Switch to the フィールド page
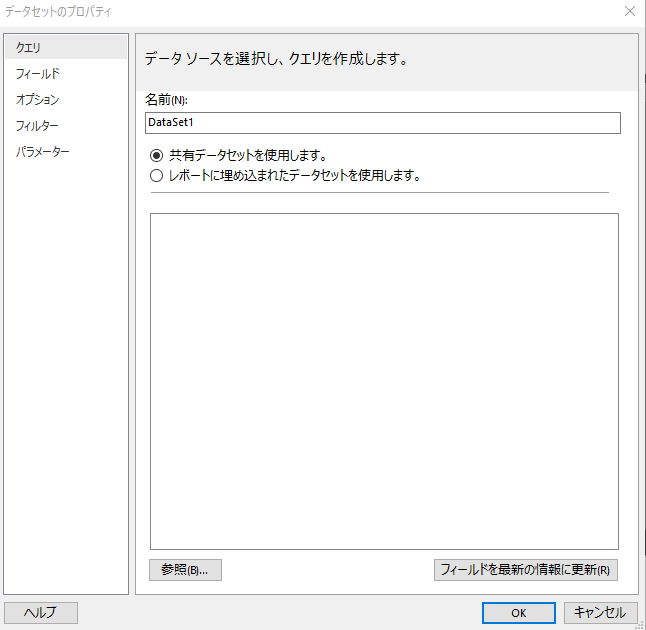Image resolution: width=646 pixels, height=630 pixels. point(38,73)
